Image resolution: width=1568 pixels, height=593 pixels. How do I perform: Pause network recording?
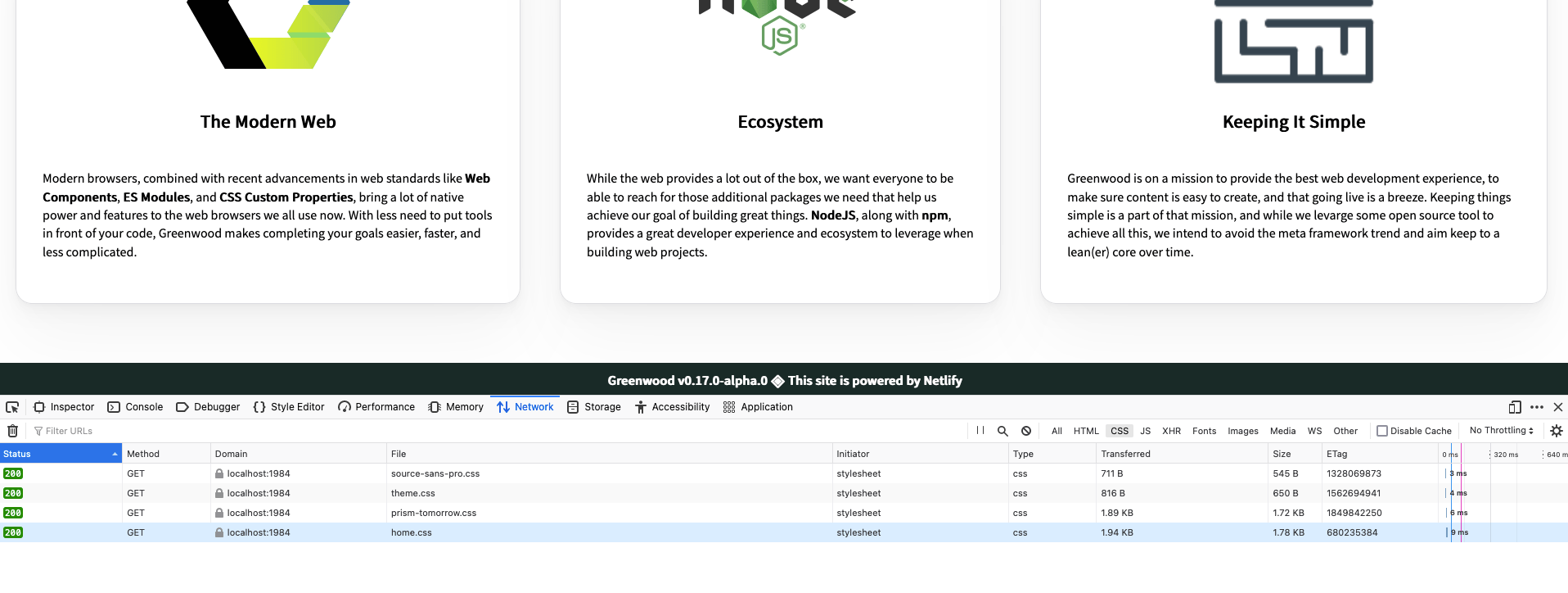pos(980,431)
